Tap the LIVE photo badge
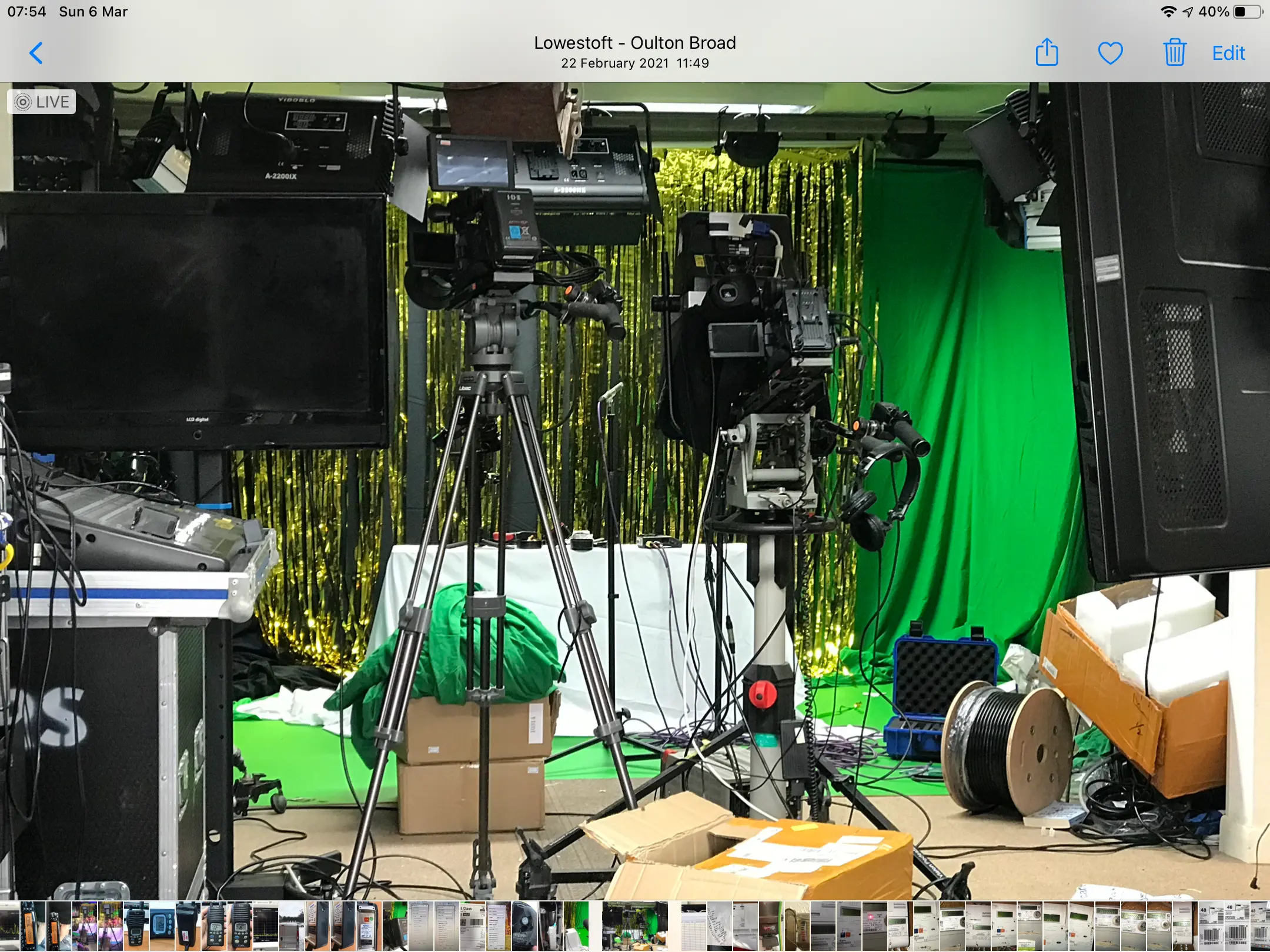Screen dimensions: 1270x952 click(42, 102)
